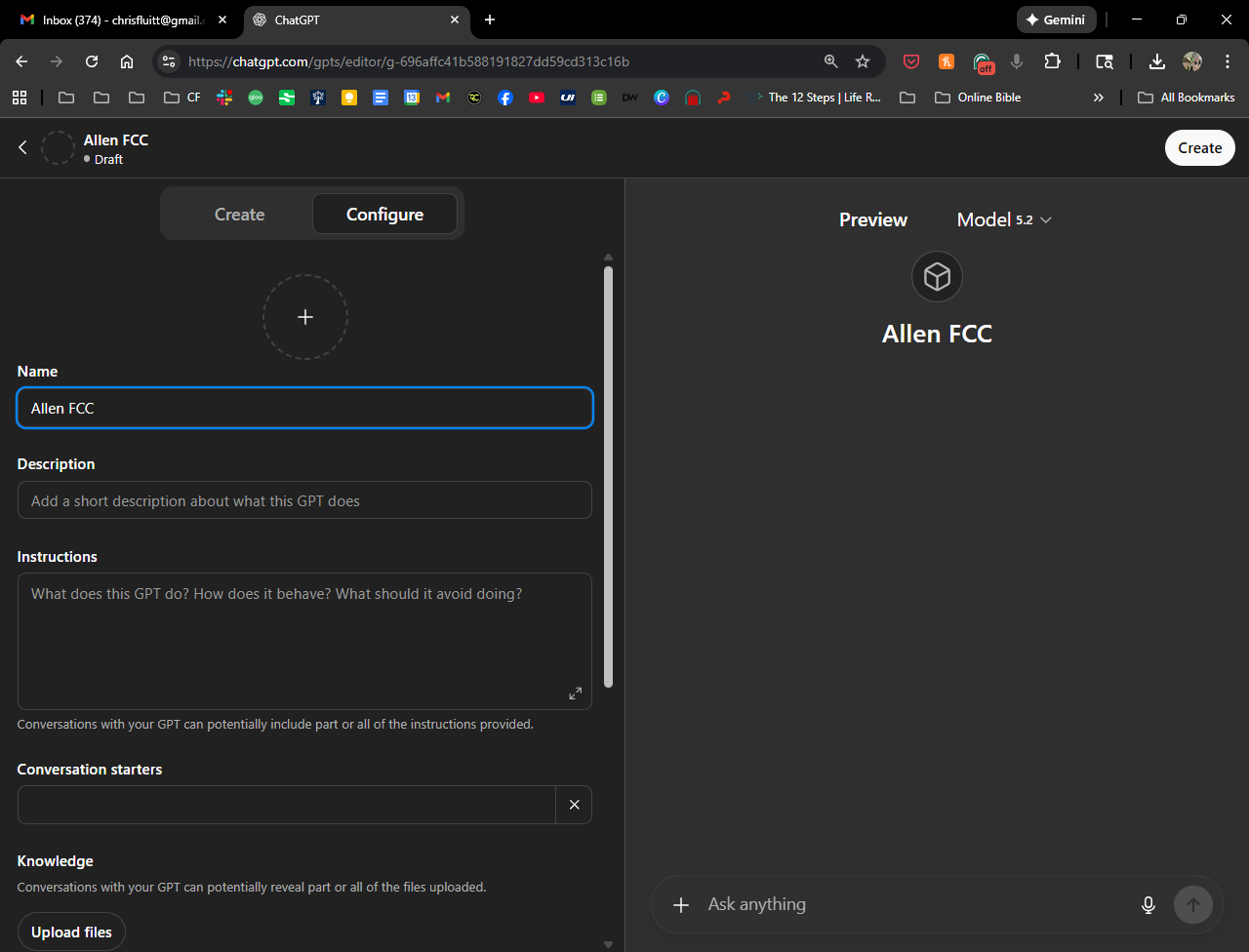
Task: Open the Gemini button in title bar
Action: [x=1056, y=20]
